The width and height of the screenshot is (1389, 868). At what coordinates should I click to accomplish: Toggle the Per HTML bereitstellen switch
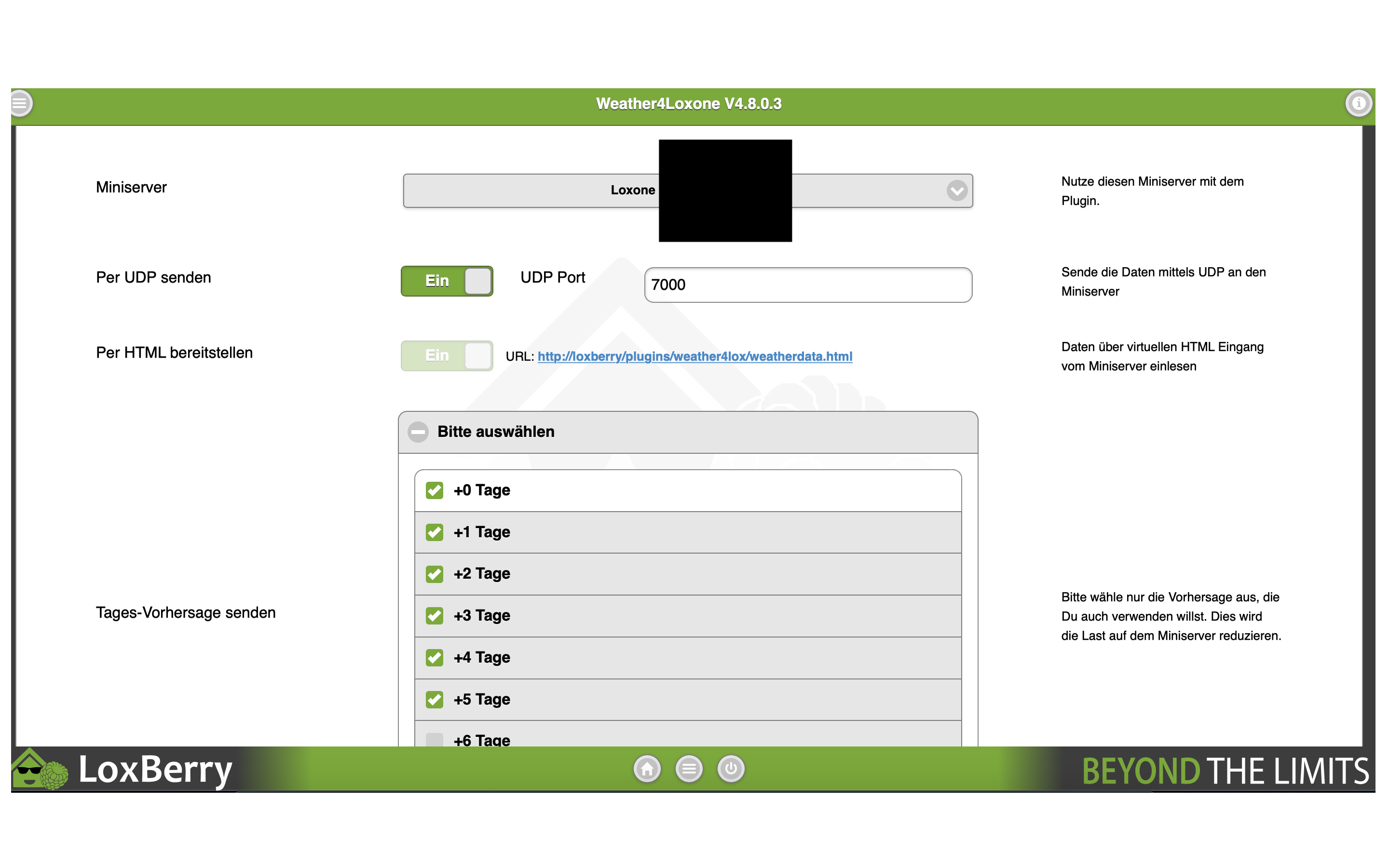point(447,356)
